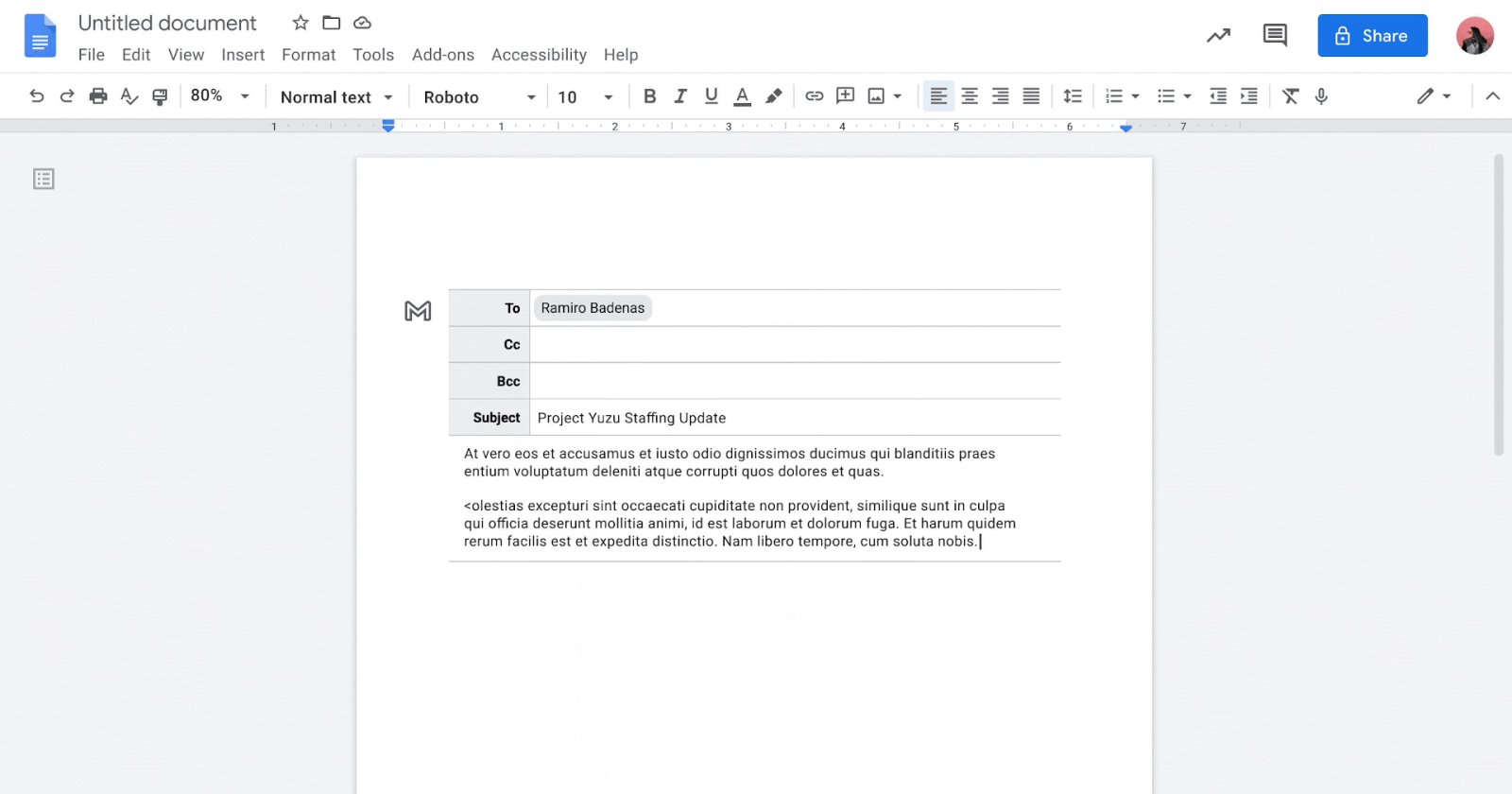
Task: Click the paint format roller icon
Action: pyautogui.click(x=160, y=96)
